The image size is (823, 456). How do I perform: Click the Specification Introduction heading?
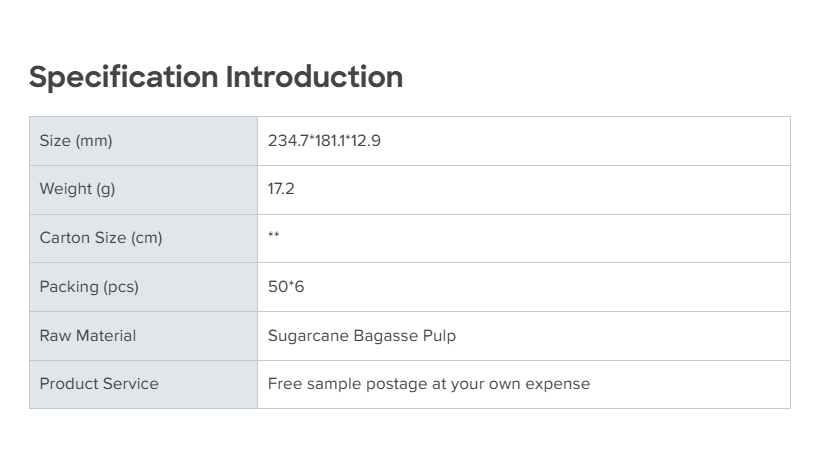point(216,77)
